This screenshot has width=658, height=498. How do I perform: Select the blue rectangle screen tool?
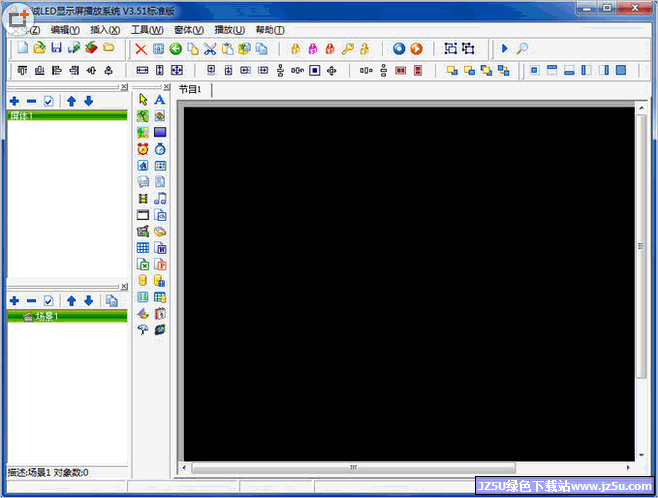160,133
